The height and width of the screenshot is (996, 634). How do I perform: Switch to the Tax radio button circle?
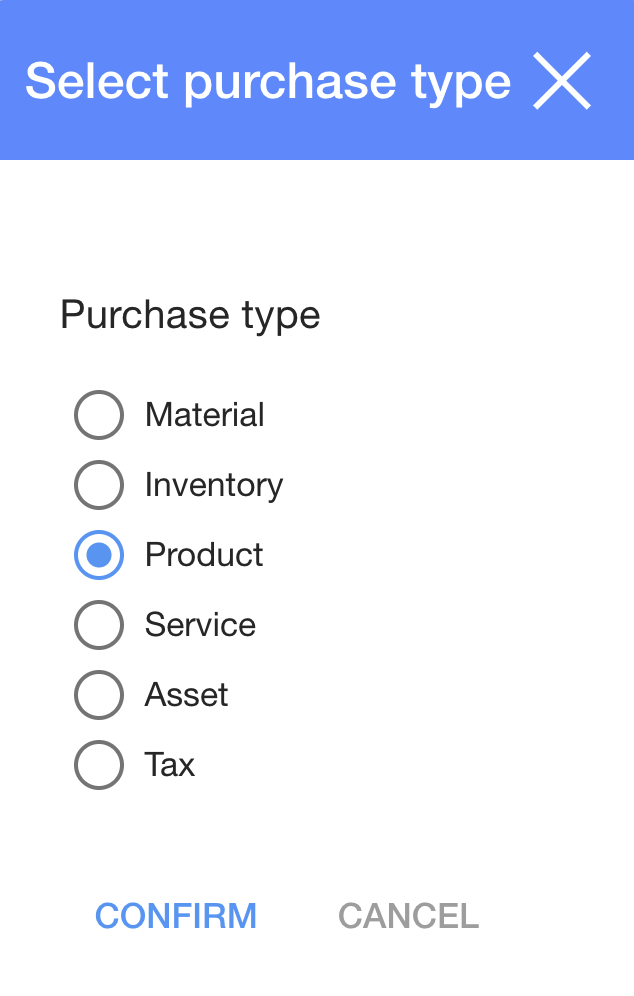(99, 765)
